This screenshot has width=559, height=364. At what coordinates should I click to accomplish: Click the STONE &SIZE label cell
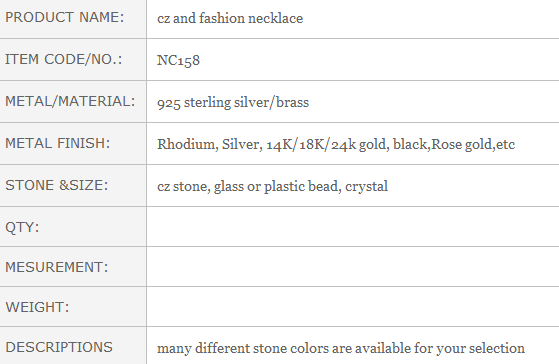coord(73,185)
